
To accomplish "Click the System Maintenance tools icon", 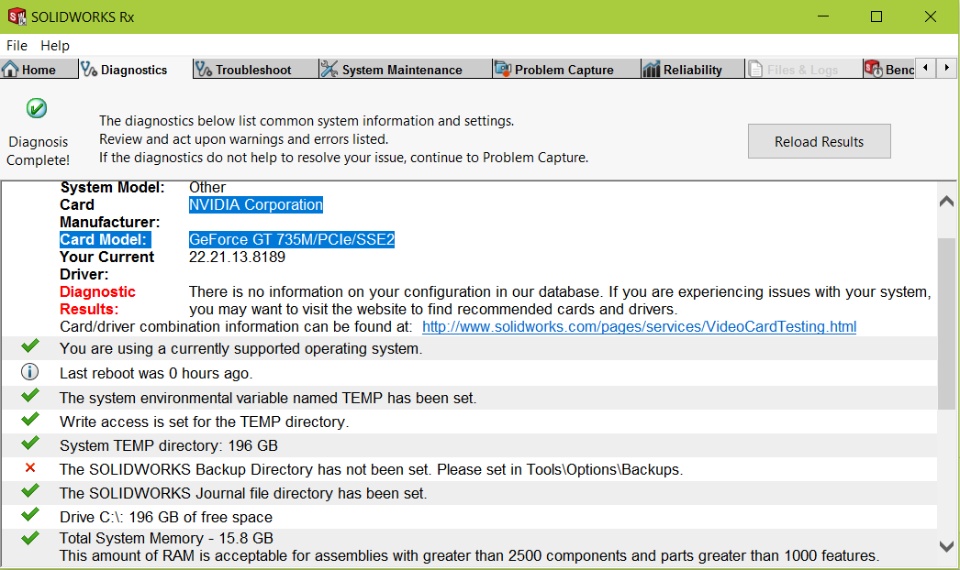I will coord(329,69).
